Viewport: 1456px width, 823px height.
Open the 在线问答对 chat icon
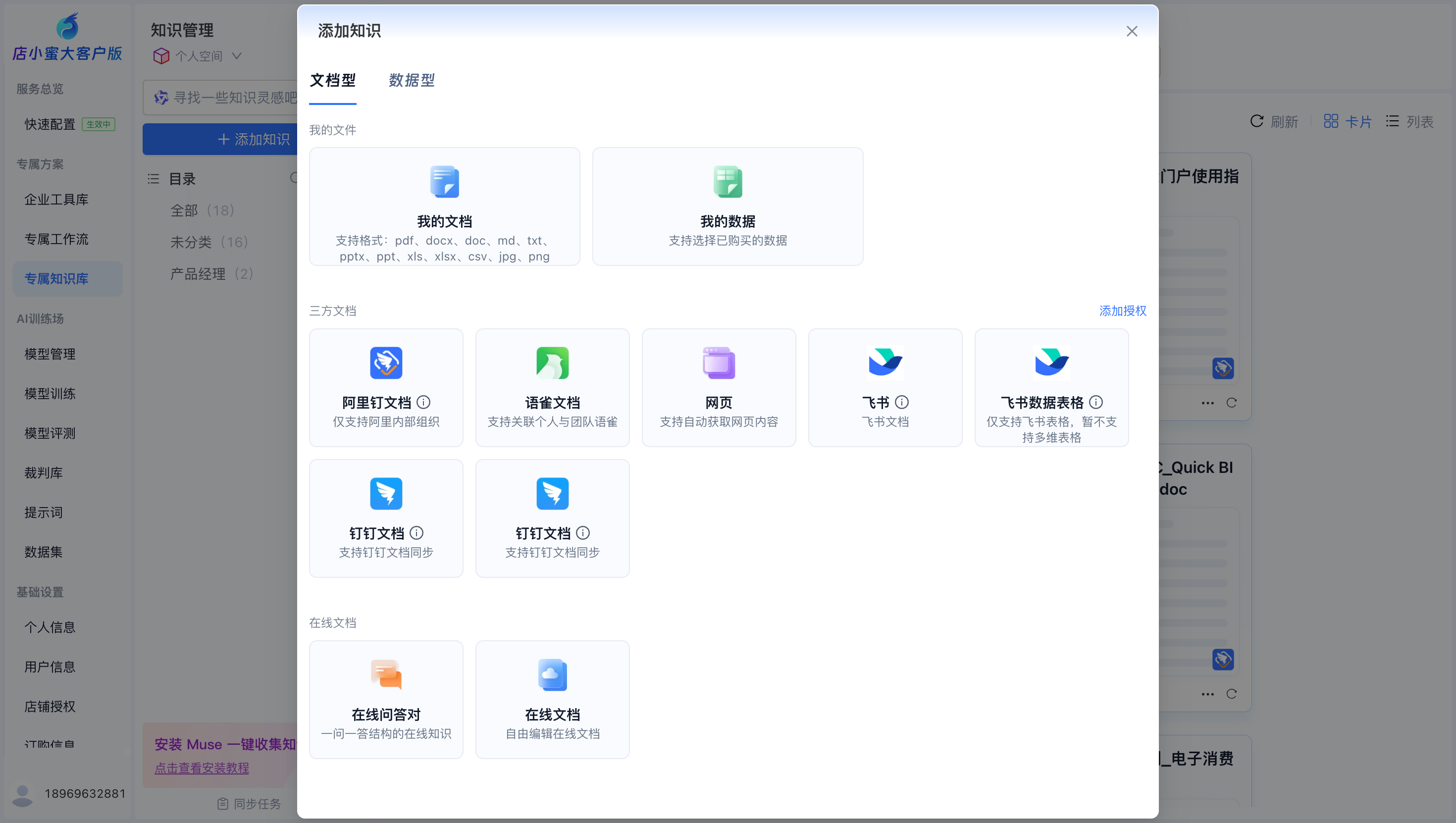coord(386,674)
